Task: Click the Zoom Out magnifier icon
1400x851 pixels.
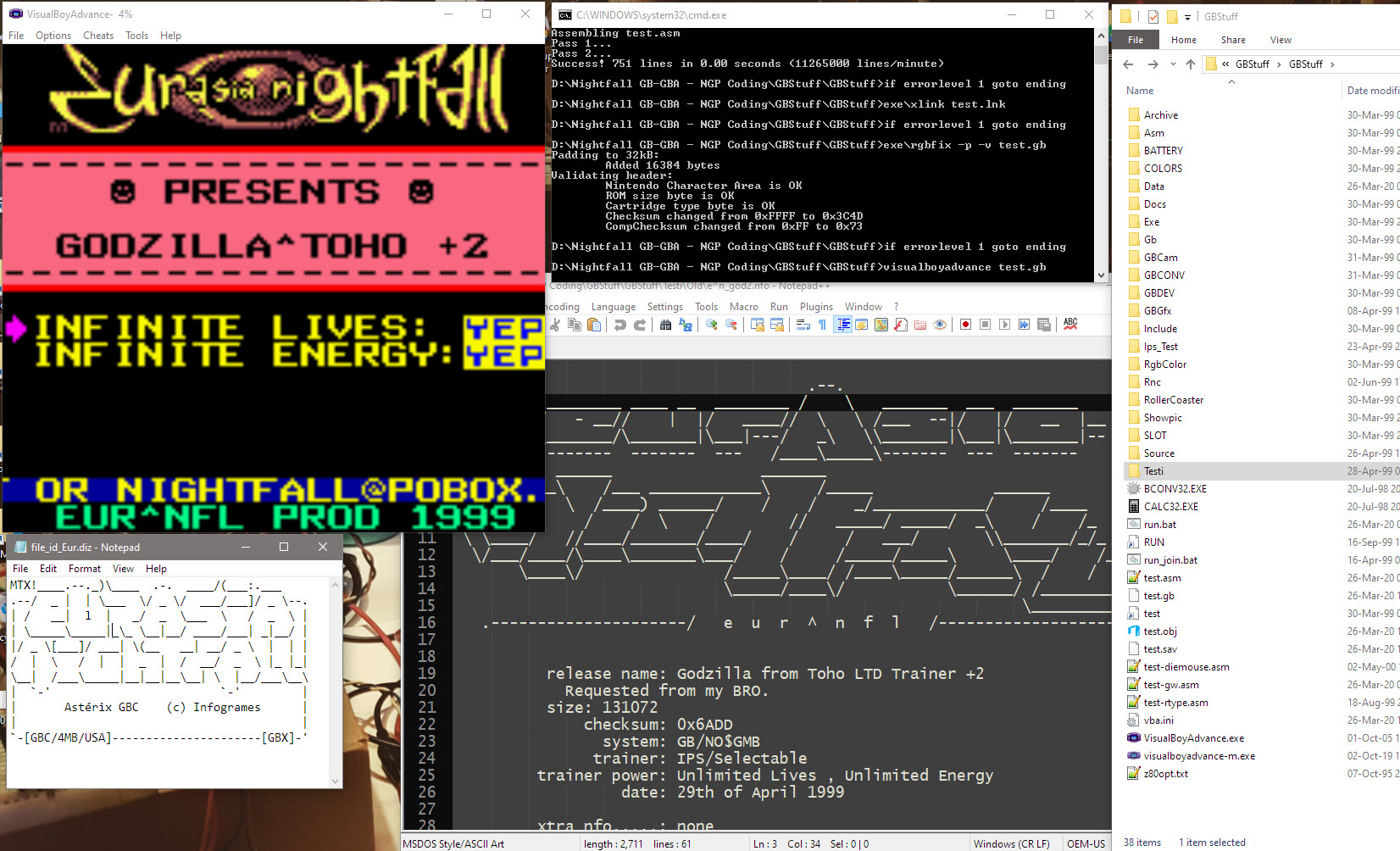Action: point(731,325)
